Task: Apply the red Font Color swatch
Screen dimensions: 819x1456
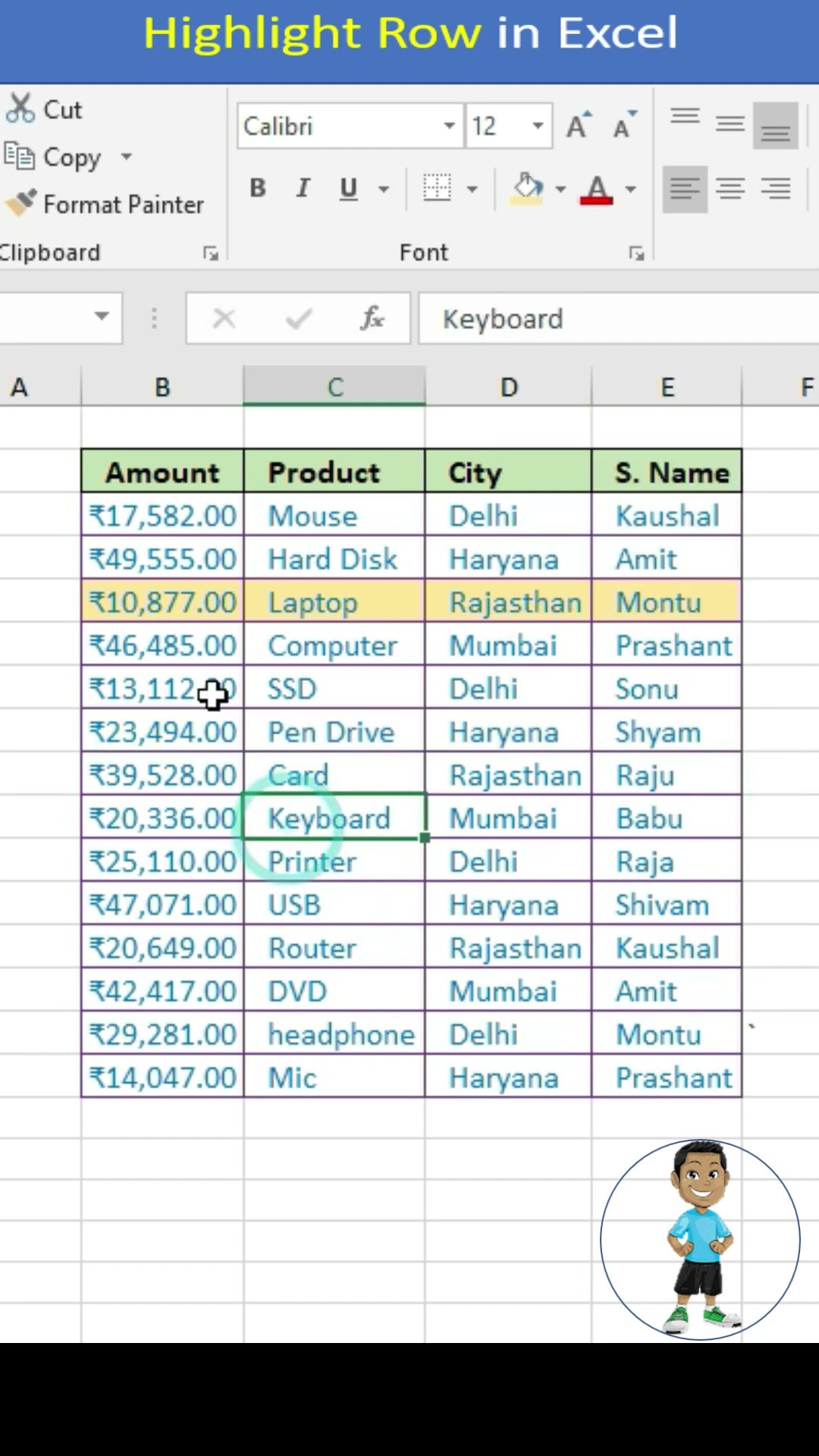Action: 597,188
